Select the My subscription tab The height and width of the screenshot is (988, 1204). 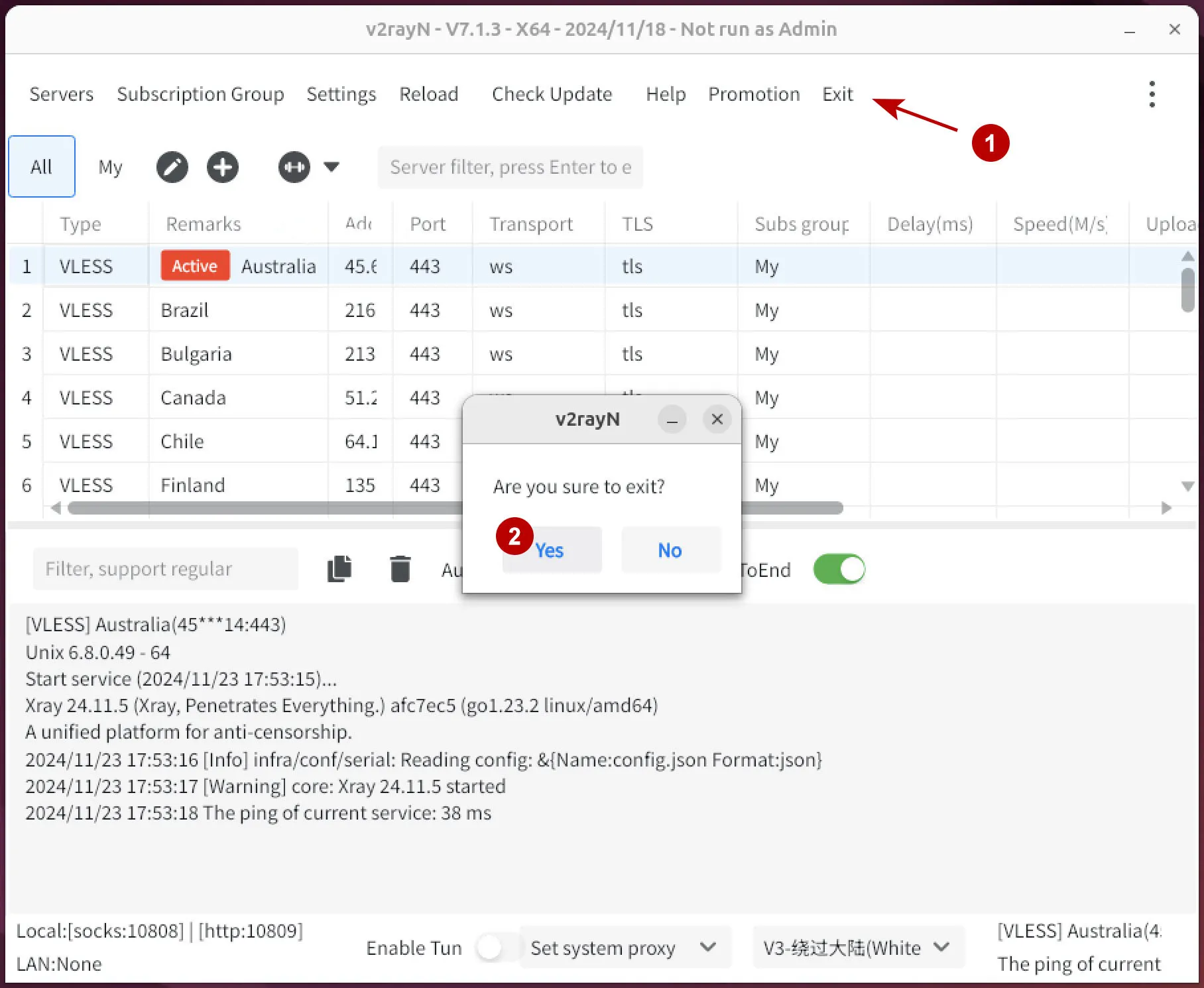coord(110,167)
